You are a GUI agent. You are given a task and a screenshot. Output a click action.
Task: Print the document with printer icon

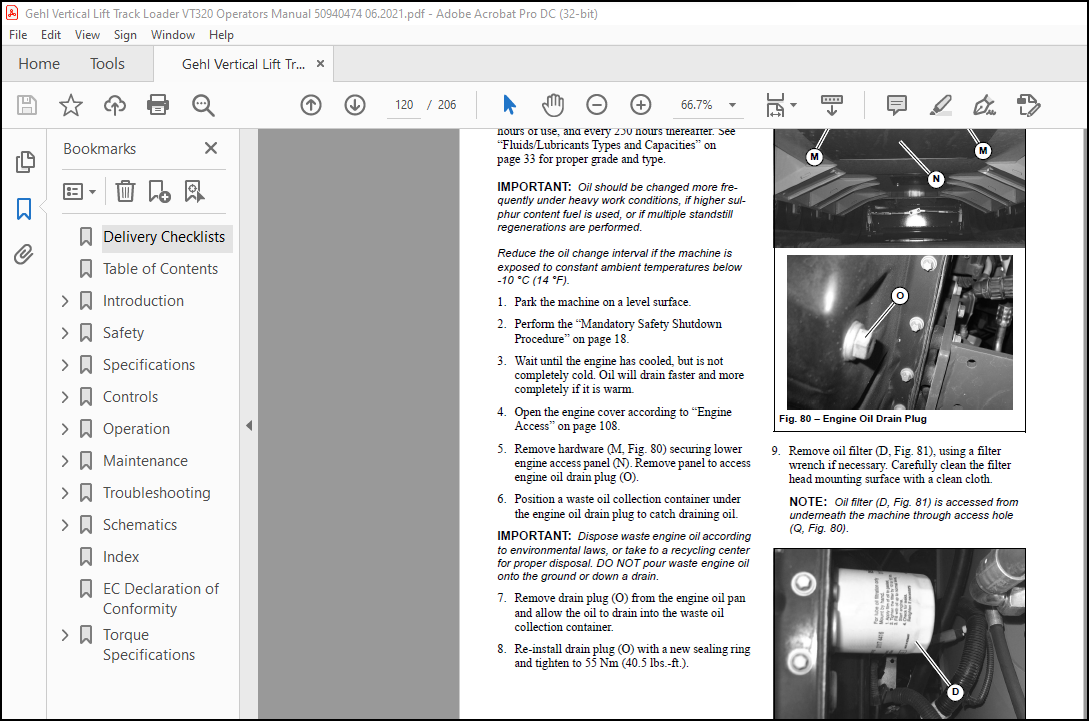tap(158, 105)
